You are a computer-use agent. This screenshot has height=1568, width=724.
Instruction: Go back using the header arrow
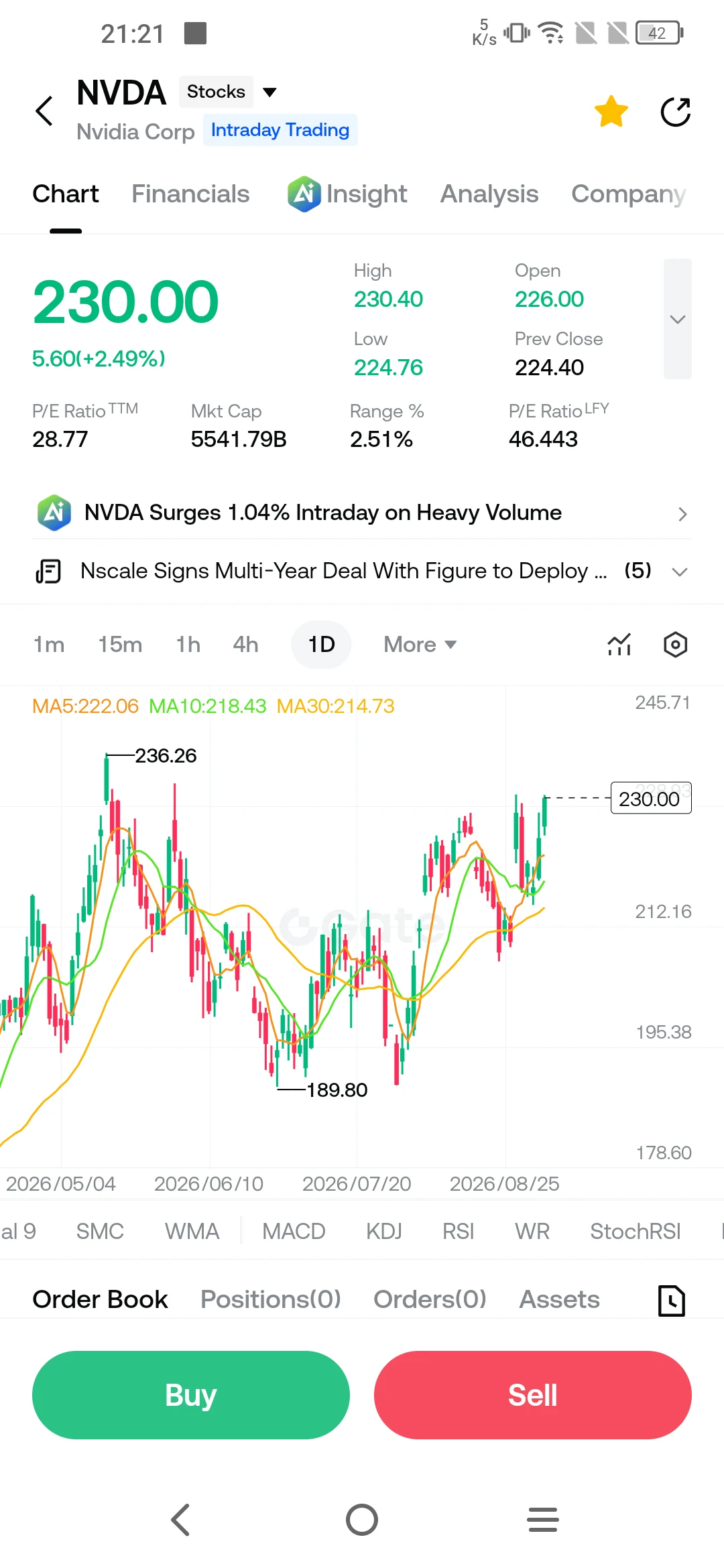coord(44,111)
